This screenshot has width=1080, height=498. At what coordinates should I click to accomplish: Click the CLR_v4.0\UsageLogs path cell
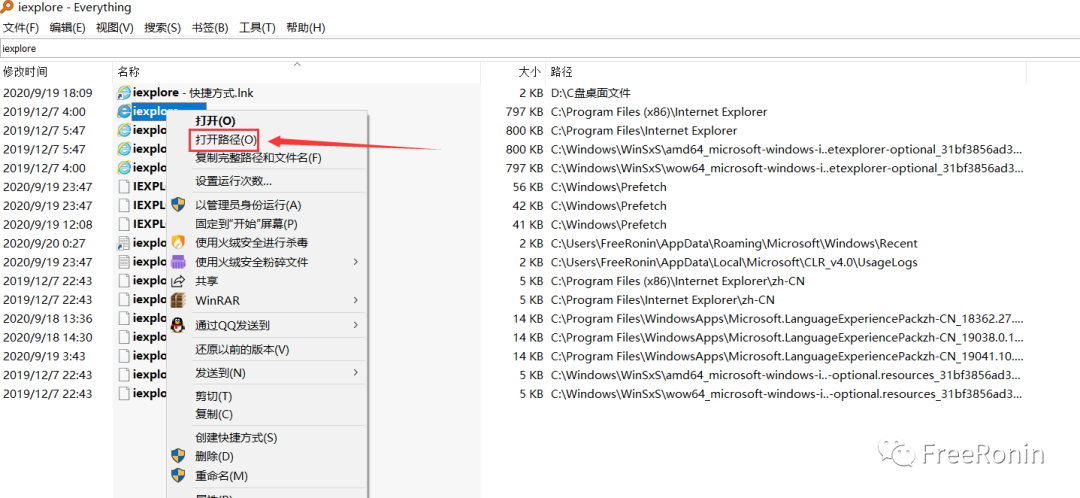pyautogui.click(x=734, y=262)
